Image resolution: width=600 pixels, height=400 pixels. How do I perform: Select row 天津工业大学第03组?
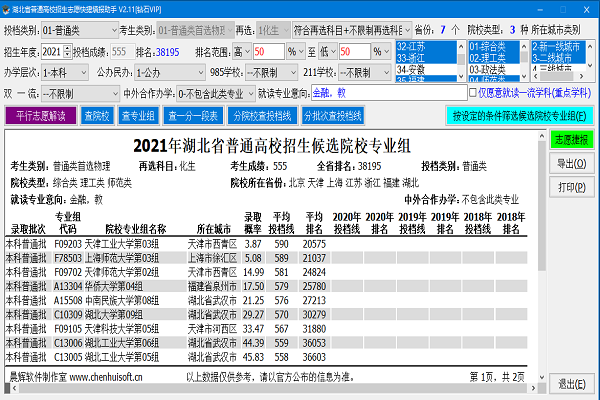(x=266, y=244)
